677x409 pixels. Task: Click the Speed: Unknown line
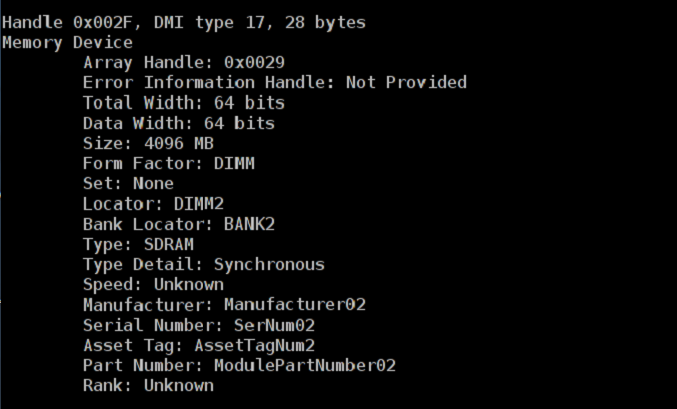pyautogui.click(x=153, y=285)
